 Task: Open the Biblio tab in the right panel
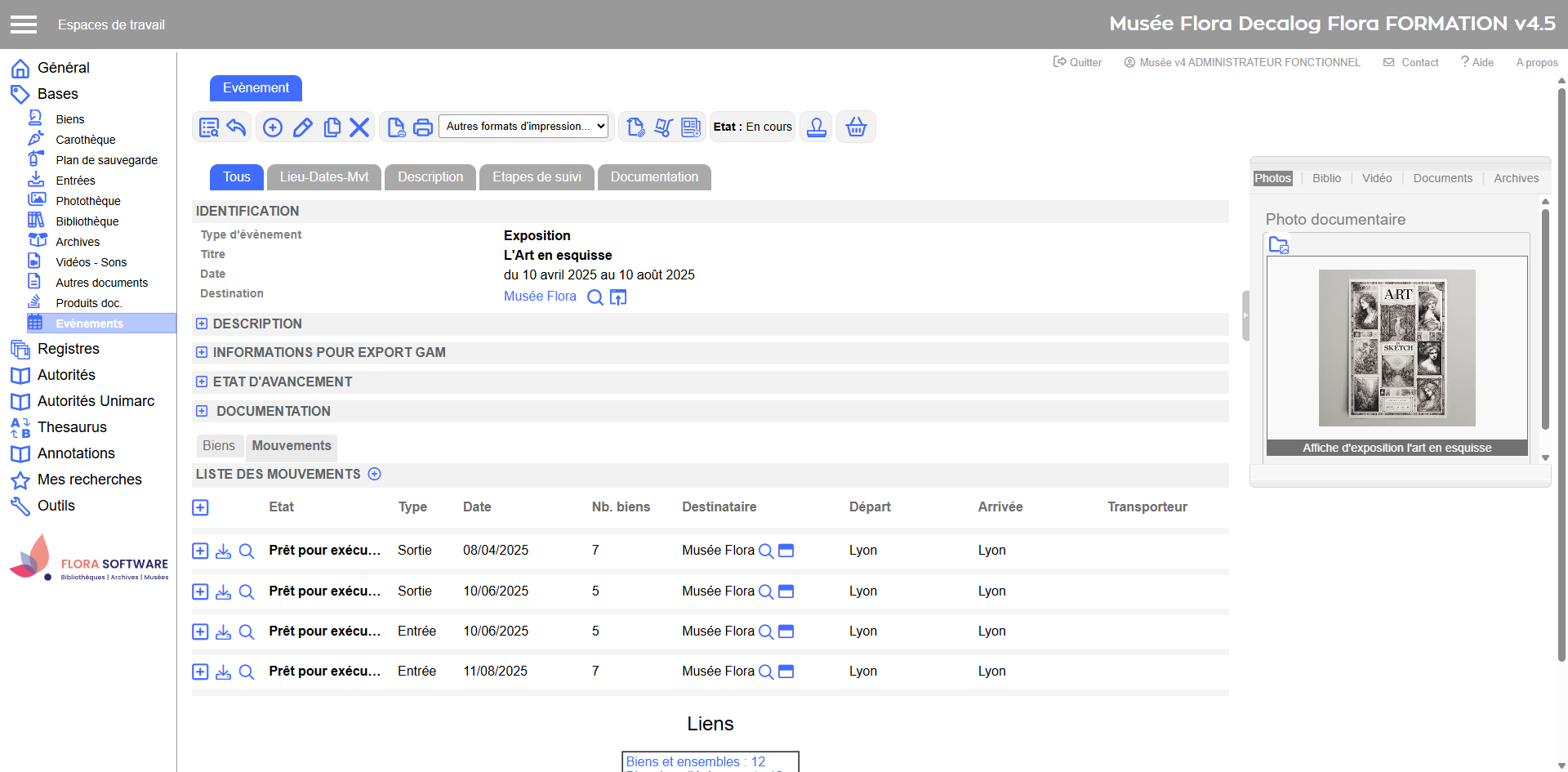click(1326, 178)
